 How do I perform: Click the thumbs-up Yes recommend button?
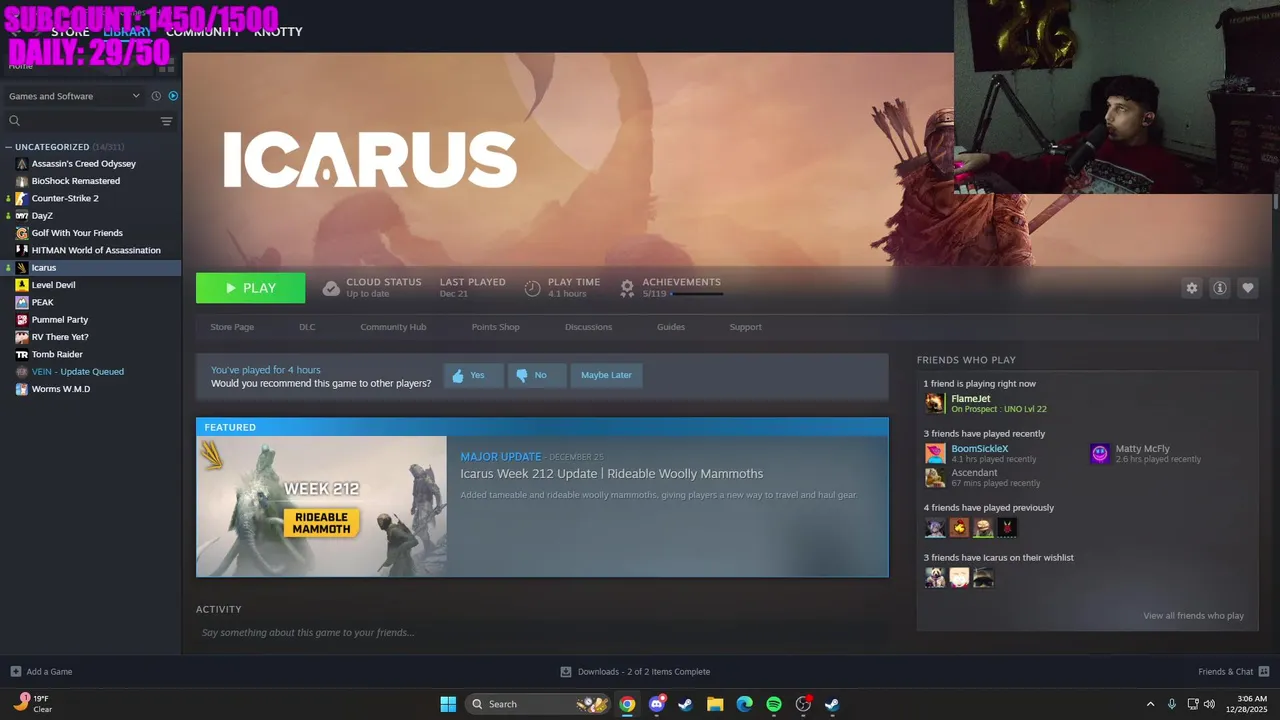click(x=473, y=375)
